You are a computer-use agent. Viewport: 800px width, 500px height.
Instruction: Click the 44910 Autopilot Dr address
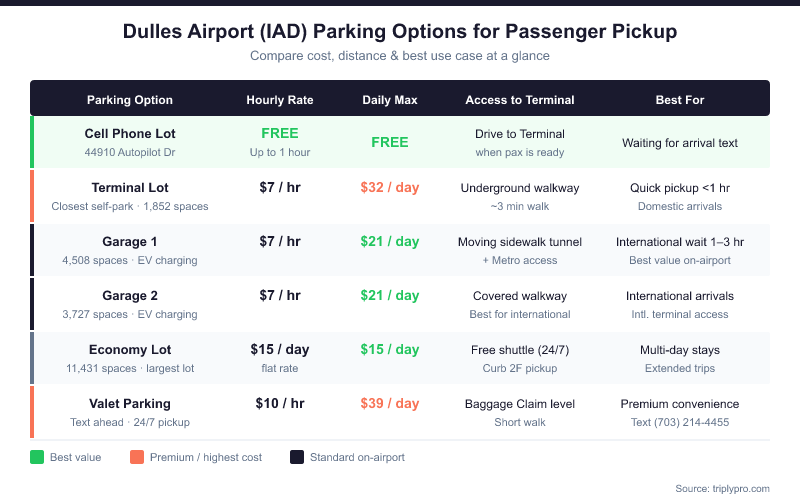click(x=130, y=152)
